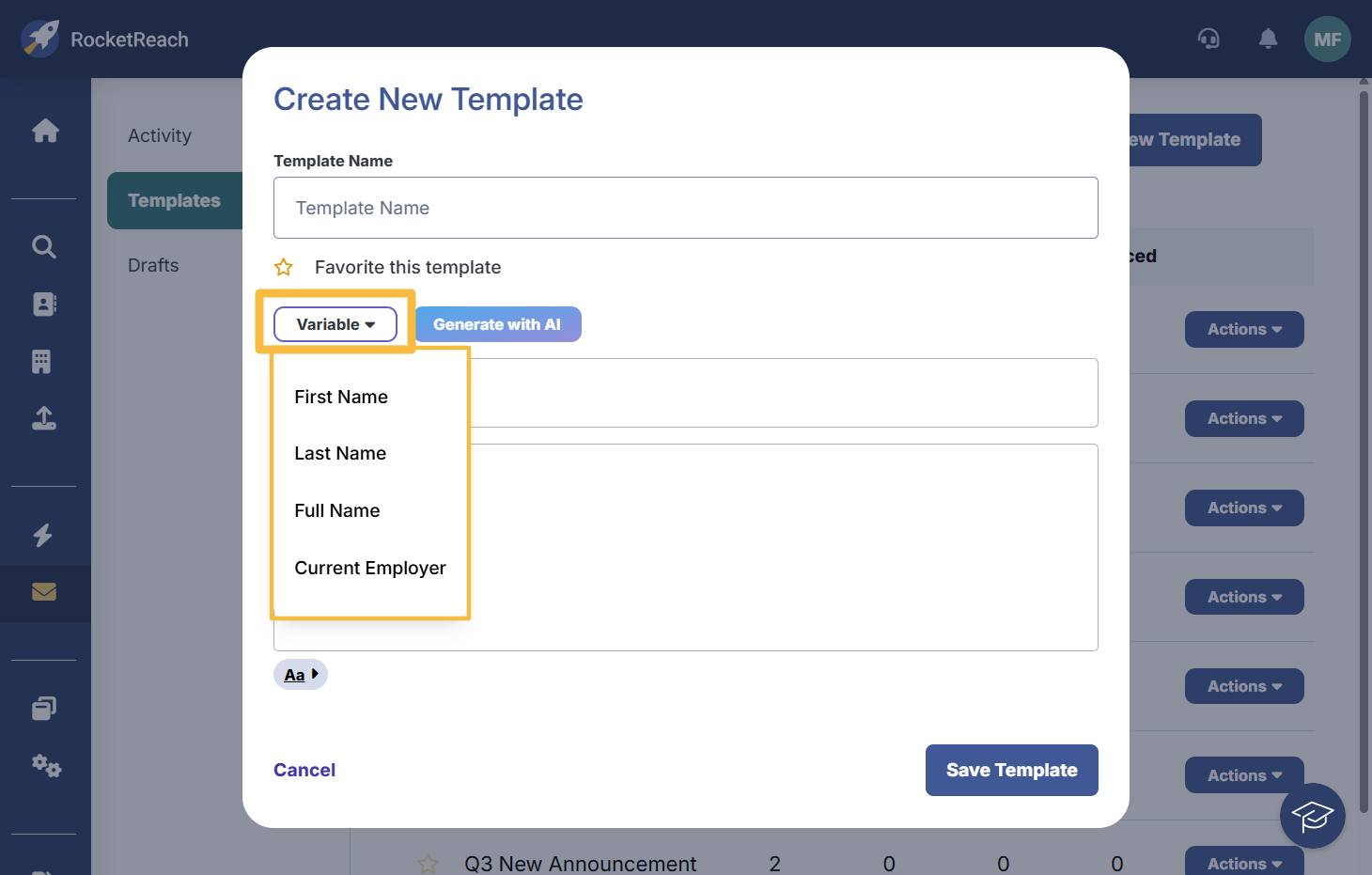This screenshot has width=1372, height=875.
Task: Click into the Template Name field
Action: pos(685,208)
